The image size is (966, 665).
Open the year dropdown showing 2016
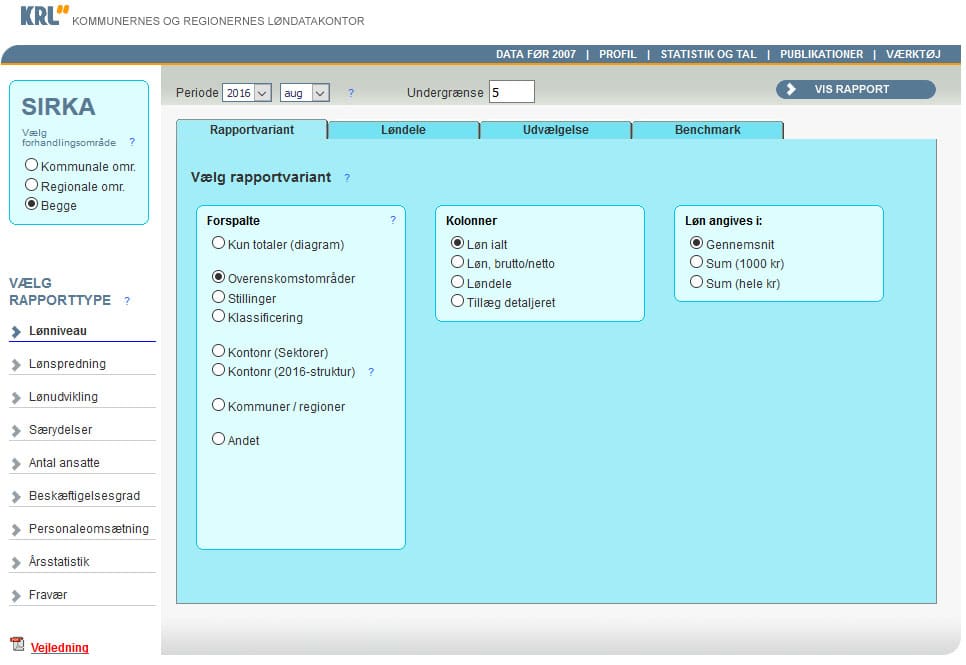247,93
